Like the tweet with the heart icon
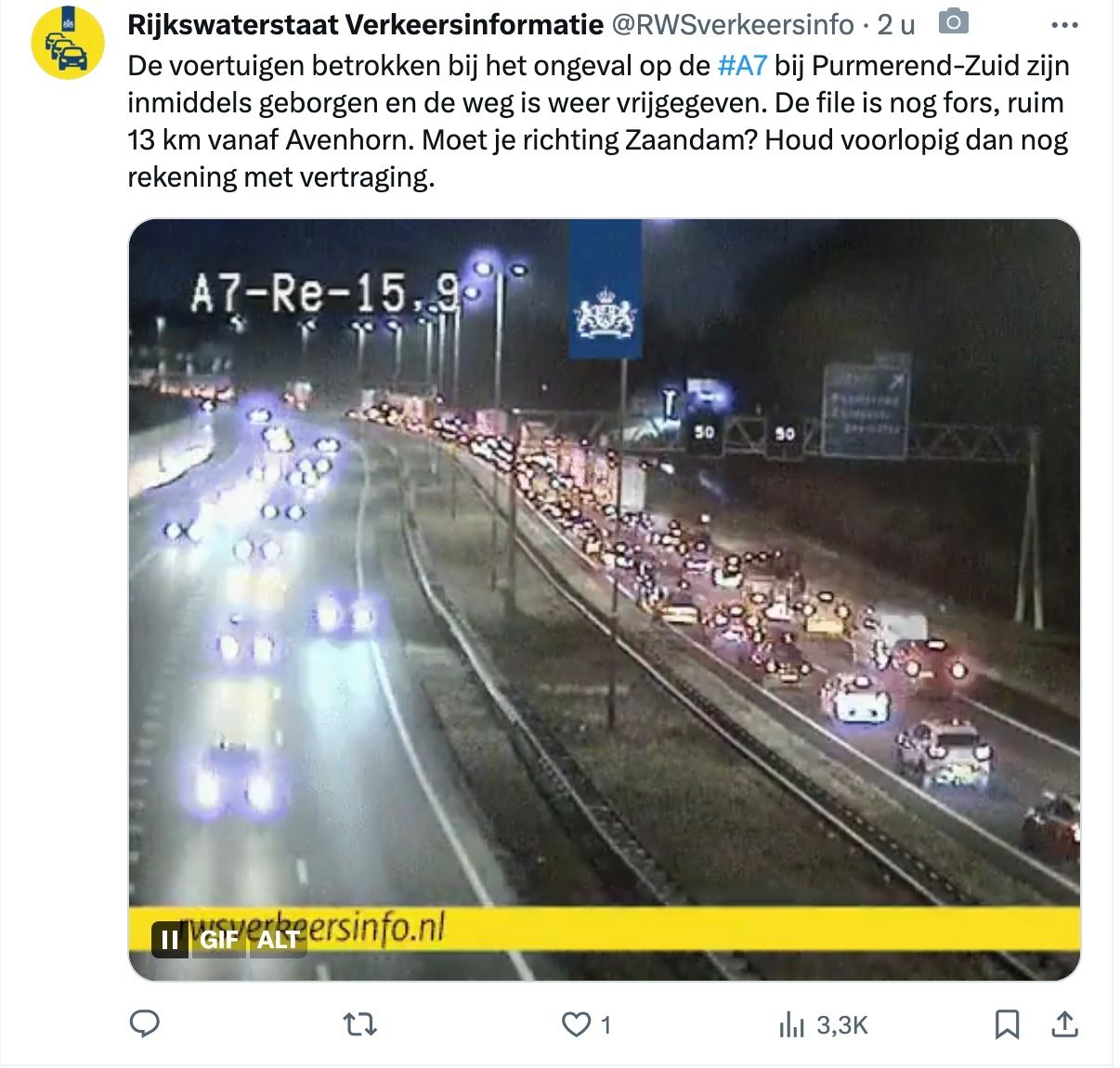1120x1068 pixels. (x=576, y=1024)
